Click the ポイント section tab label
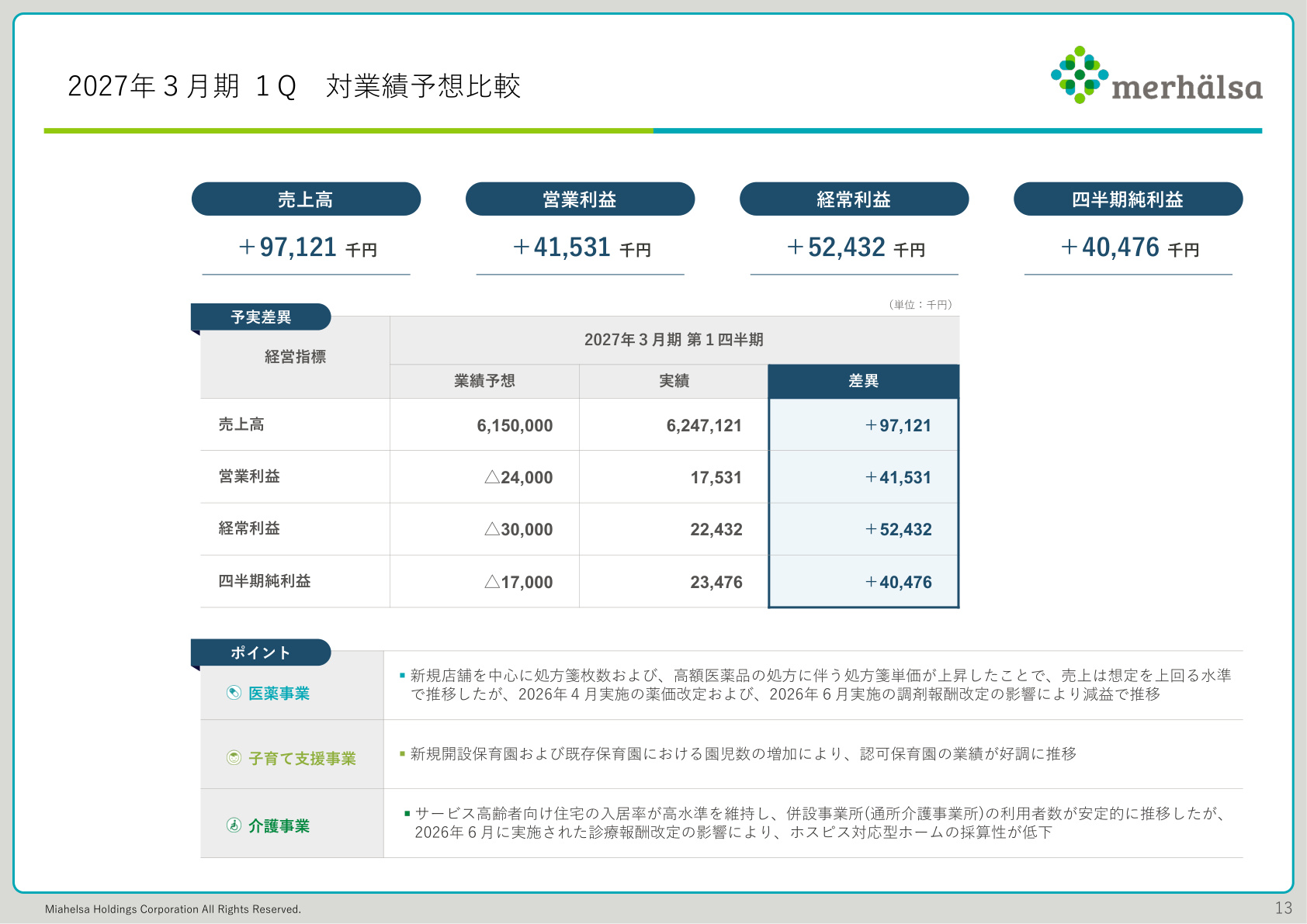The height and width of the screenshot is (924, 1307). point(261,652)
